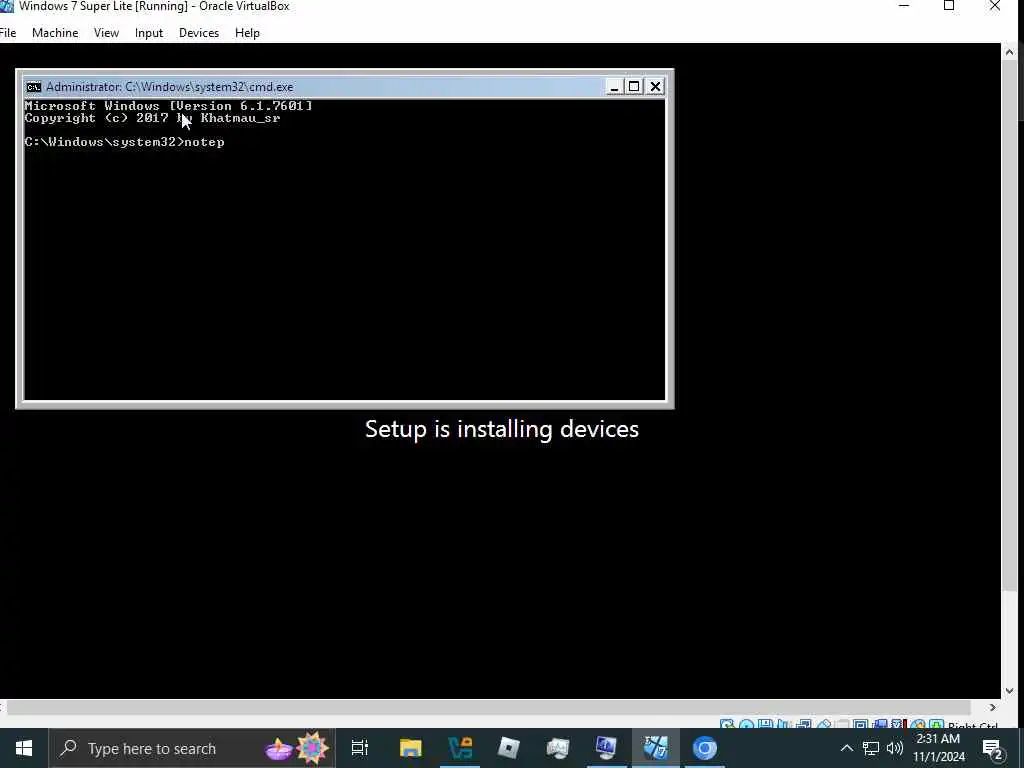Image resolution: width=1024 pixels, height=768 pixels.
Task: Close the Administrator cmd.exe window
Action: (655, 87)
